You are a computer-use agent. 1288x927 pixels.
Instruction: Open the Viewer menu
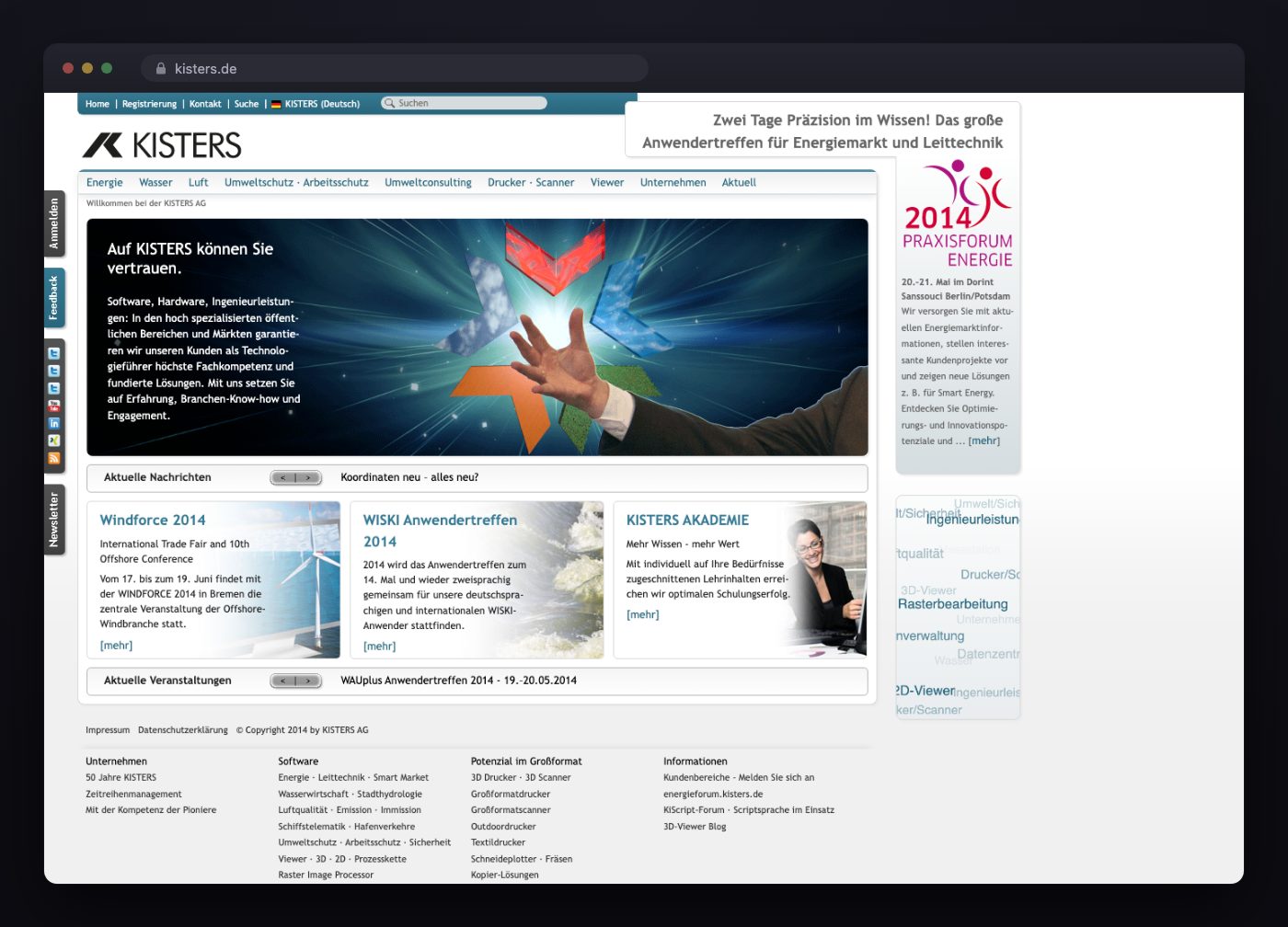click(x=607, y=182)
